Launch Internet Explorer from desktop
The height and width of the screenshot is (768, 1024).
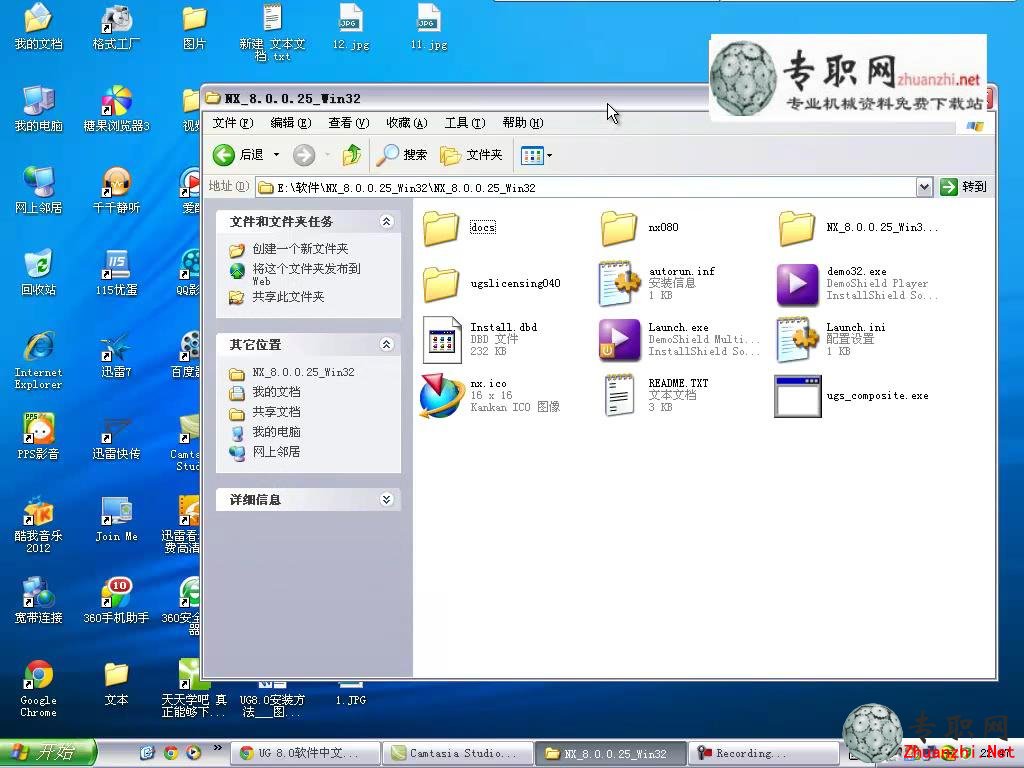coord(39,360)
